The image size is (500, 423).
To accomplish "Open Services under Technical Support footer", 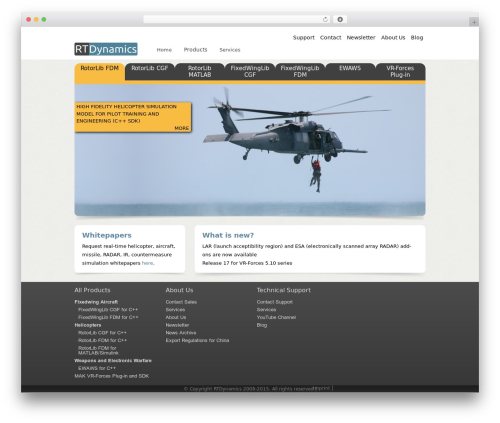I will 266,310.
